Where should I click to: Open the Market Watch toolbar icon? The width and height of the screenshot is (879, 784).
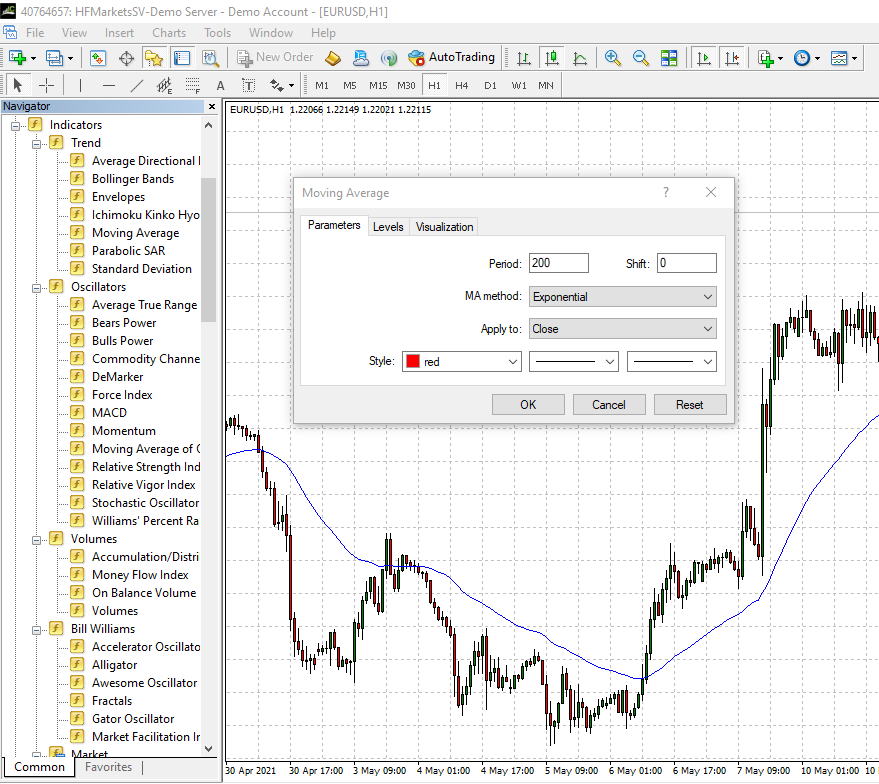pyautogui.click(x=98, y=58)
